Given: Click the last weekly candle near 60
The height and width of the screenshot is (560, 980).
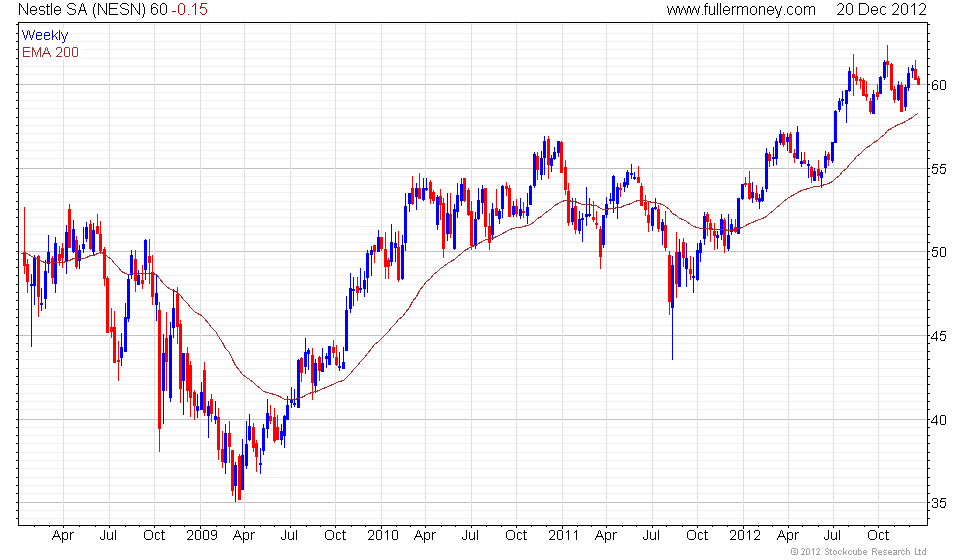Looking at the screenshot, I should (918, 80).
